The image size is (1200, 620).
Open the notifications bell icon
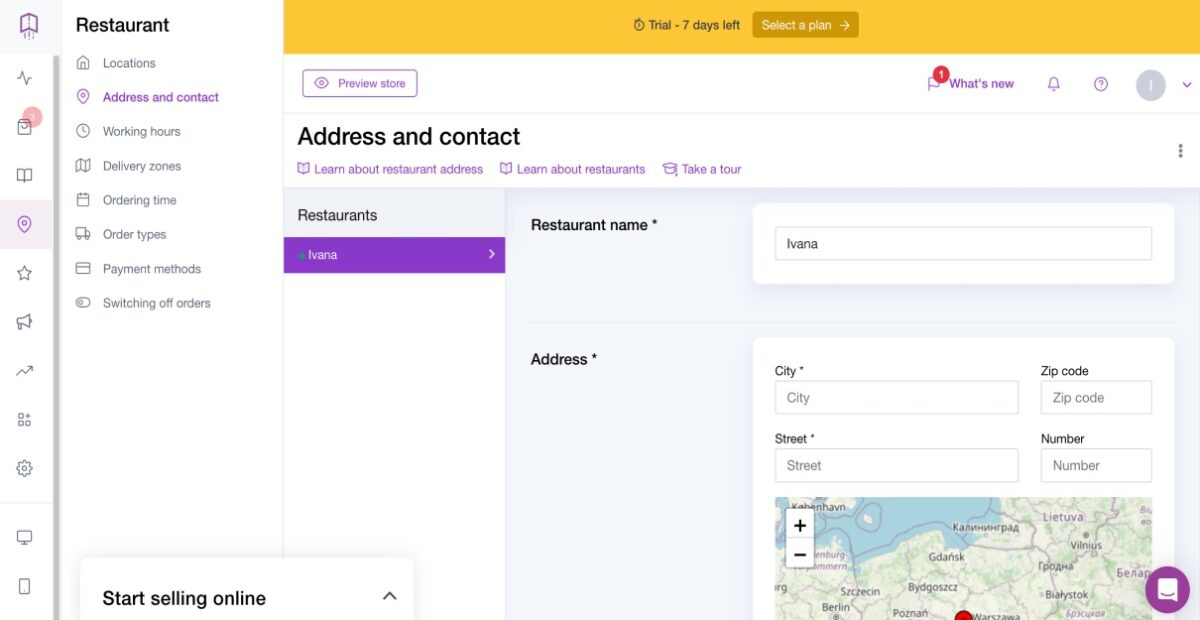click(x=1053, y=84)
